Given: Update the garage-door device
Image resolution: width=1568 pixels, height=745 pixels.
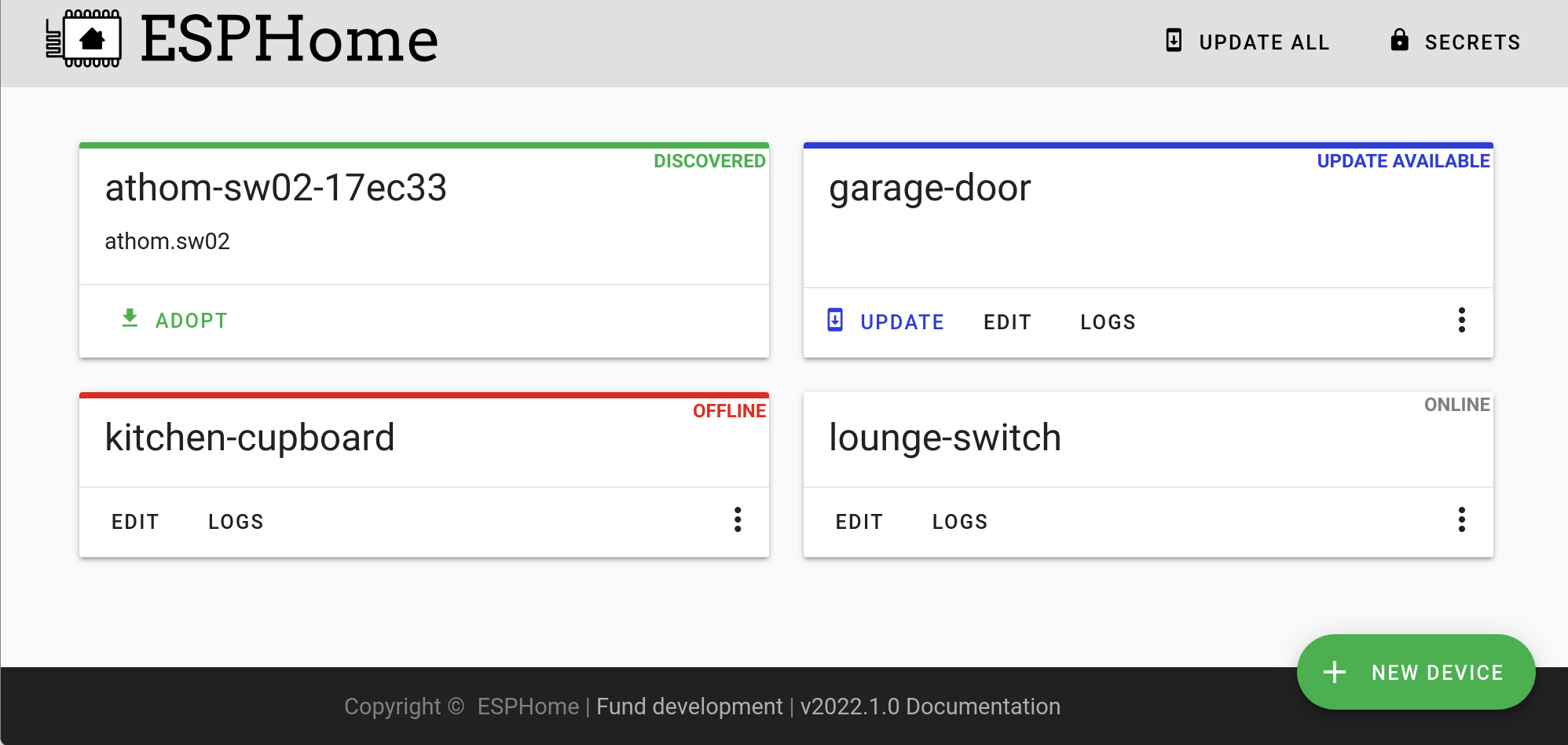Looking at the screenshot, I should (x=885, y=321).
